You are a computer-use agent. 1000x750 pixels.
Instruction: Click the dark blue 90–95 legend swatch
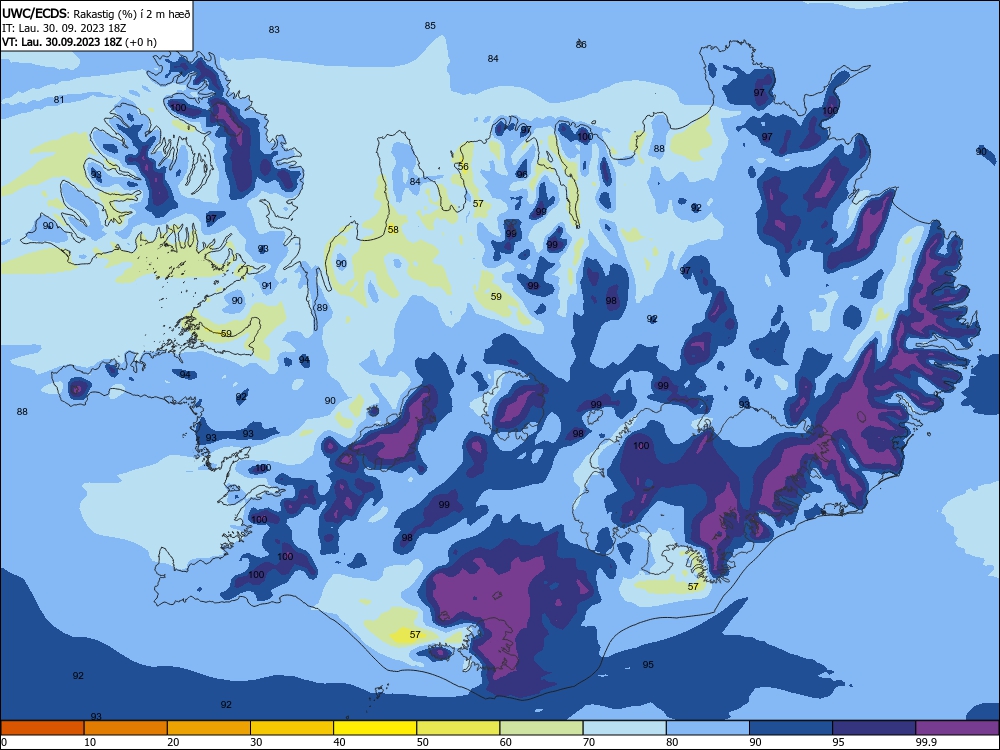pos(791,728)
